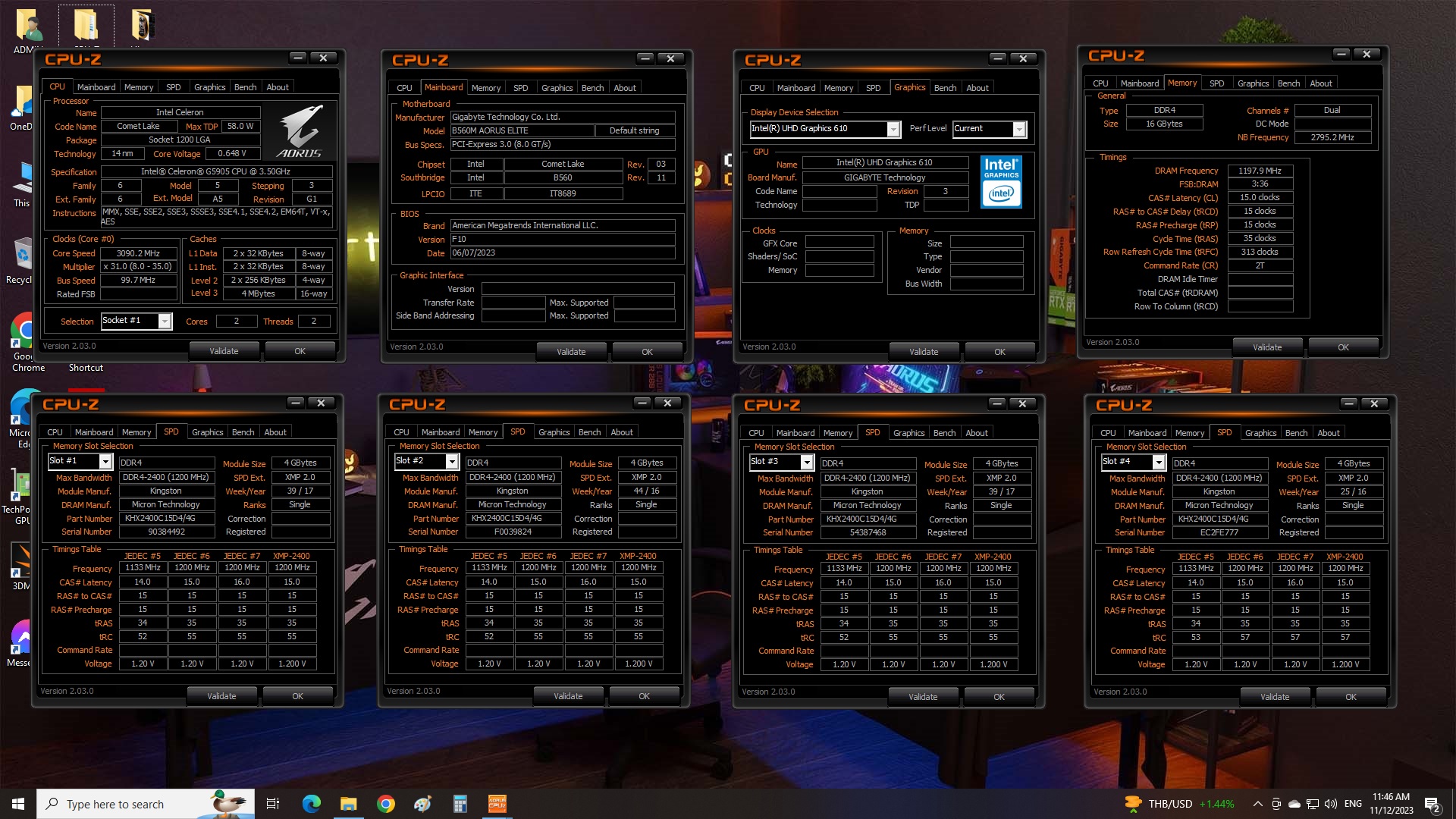Click OK in the Slot #3 window
The width and height of the screenshot is (1456, 819).
click(999, 697)
